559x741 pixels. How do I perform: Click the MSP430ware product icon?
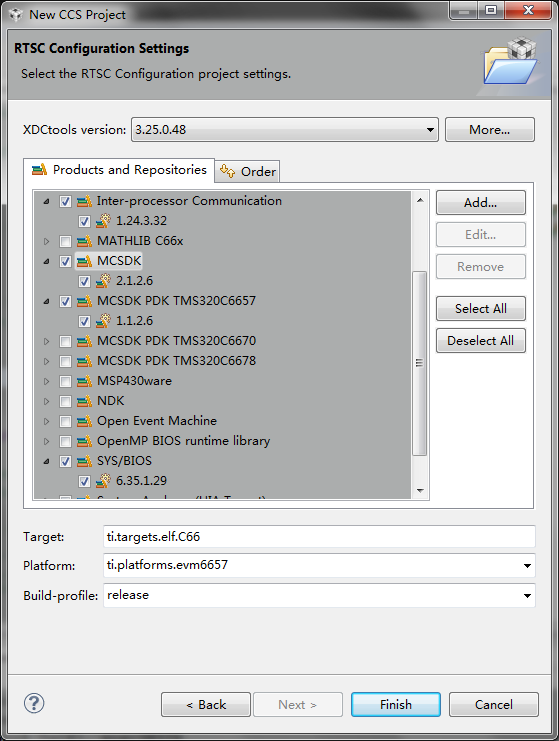pos(85,381)
